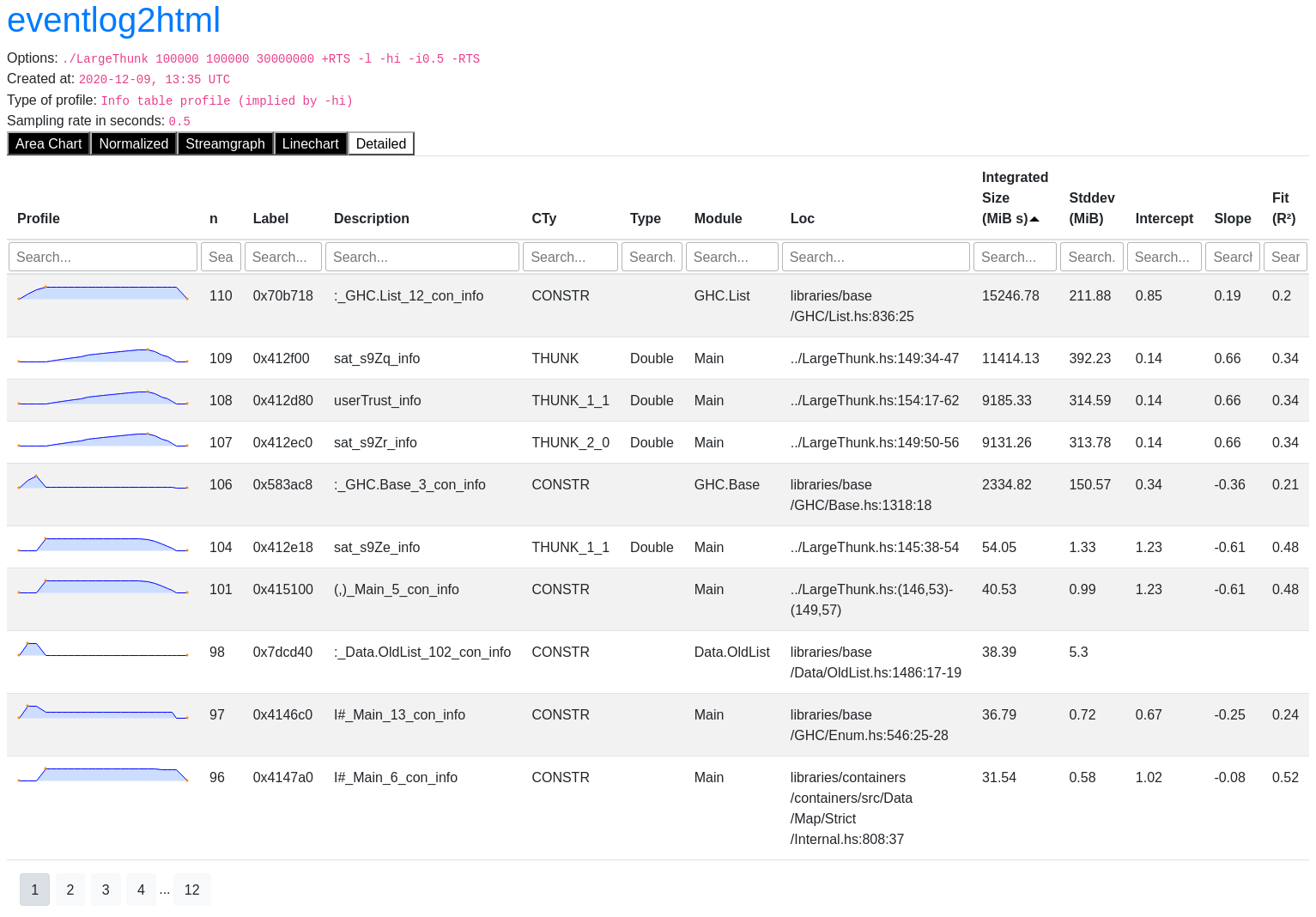The image size is (1316, 917).
Task: Sort by the Slope column header
Action: point(1232,218)
